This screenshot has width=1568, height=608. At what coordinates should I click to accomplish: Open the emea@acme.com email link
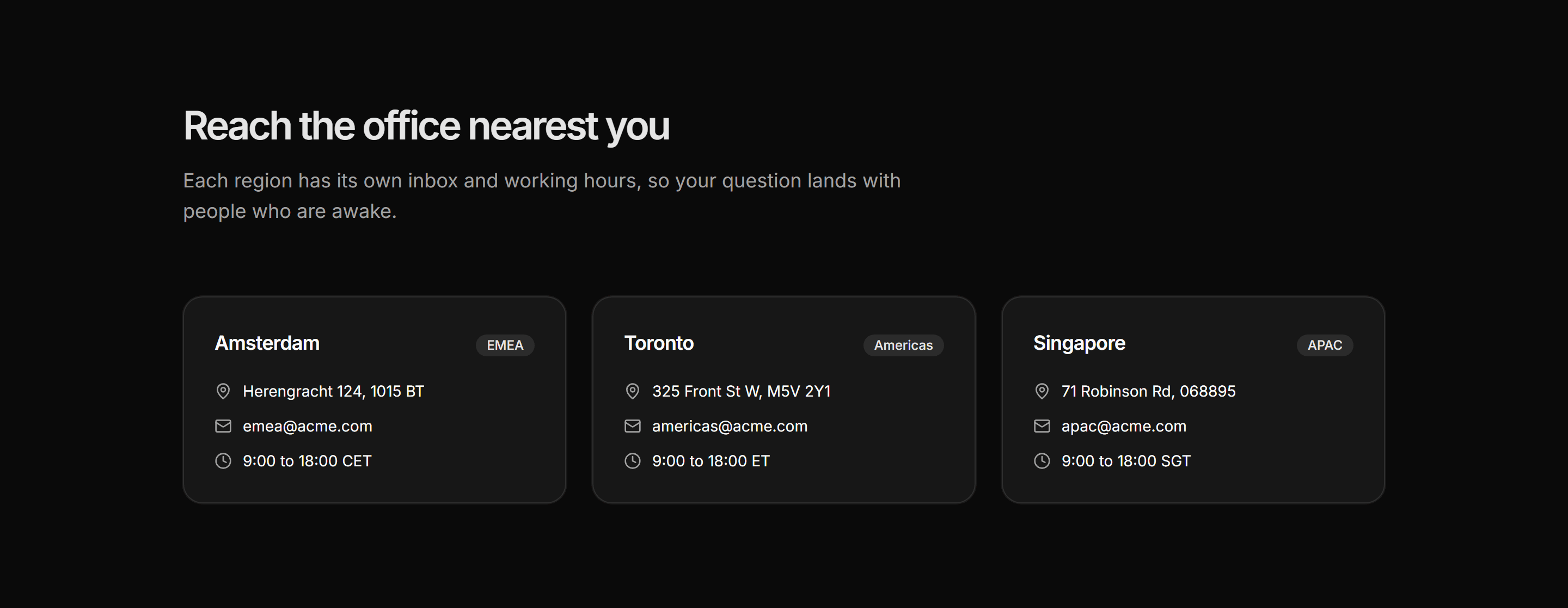308,427
